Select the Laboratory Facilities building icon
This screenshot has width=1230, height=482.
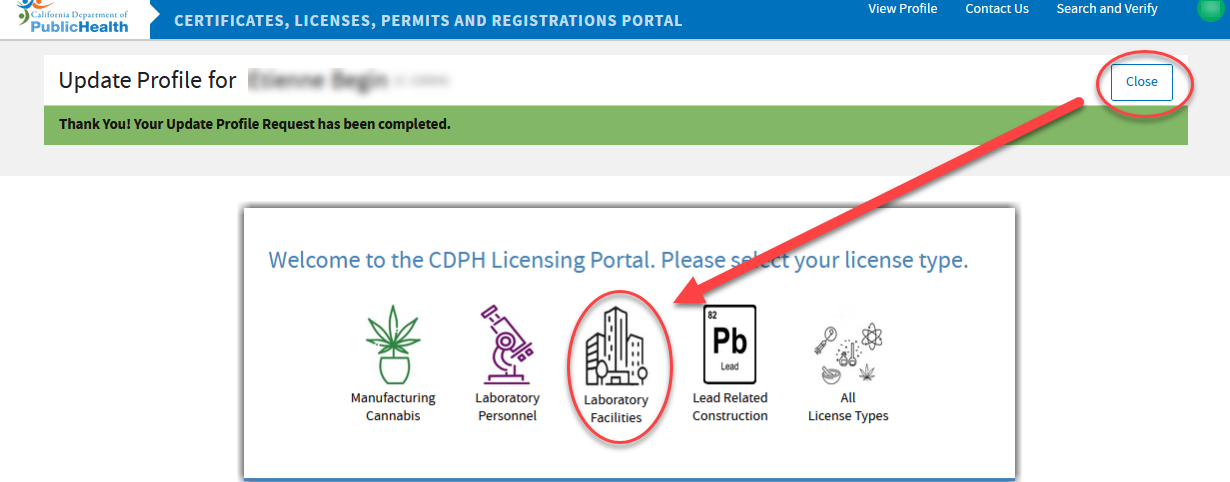pos(616,346)
